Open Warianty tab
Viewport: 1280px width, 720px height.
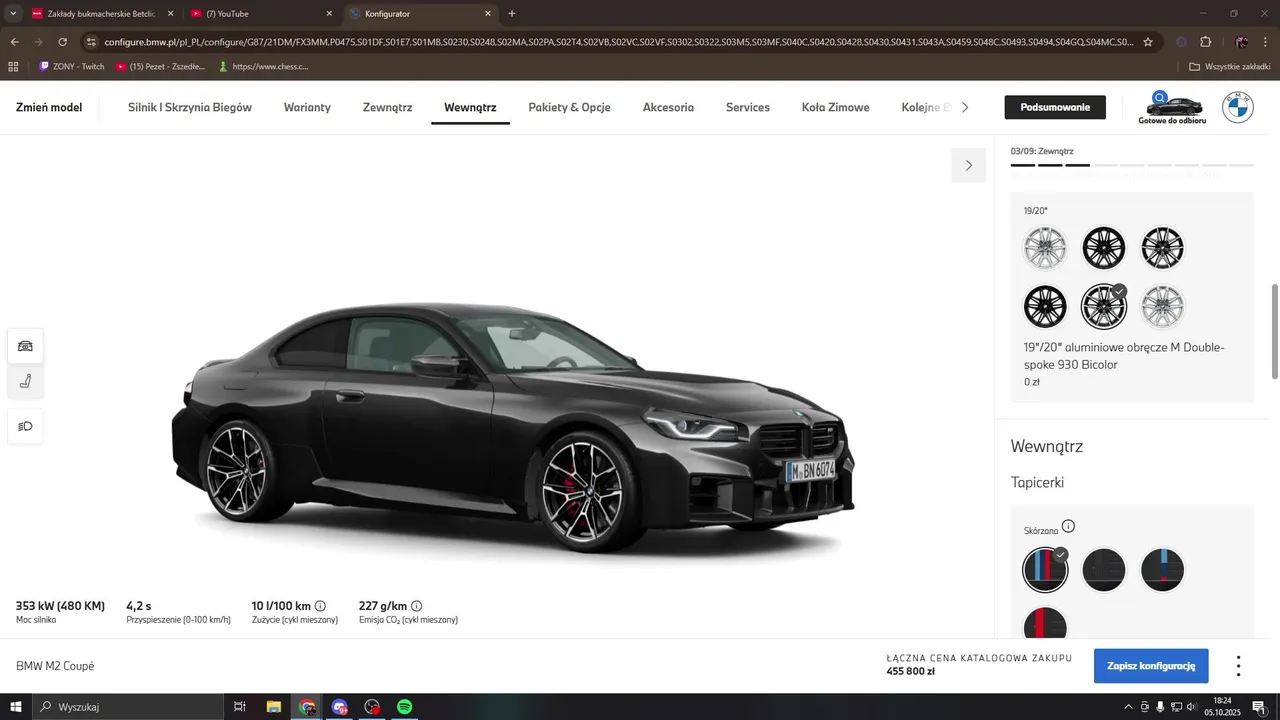(307, 107)
